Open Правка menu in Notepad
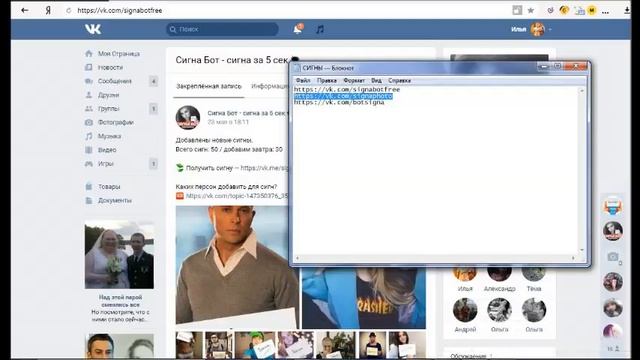 click(327, 80)
